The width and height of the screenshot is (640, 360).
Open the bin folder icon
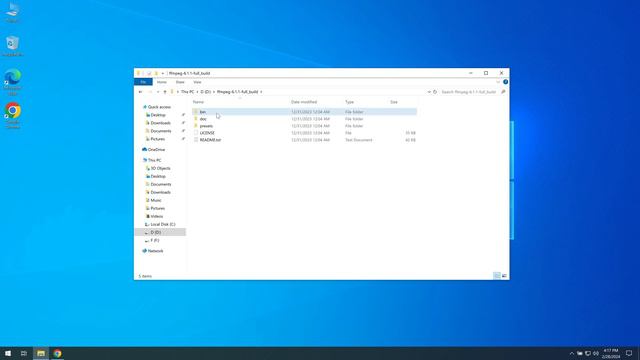pyautogui.click(x=196, y=112)
